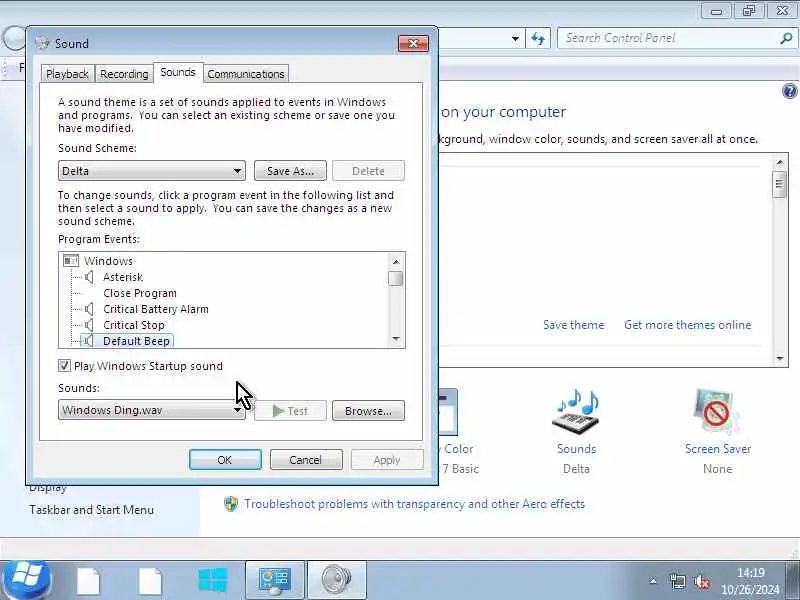The height and width of the screenshot is (600, 800).
Task: Select Critical Battery Alarm event
Action: click(x=156, y=309)
